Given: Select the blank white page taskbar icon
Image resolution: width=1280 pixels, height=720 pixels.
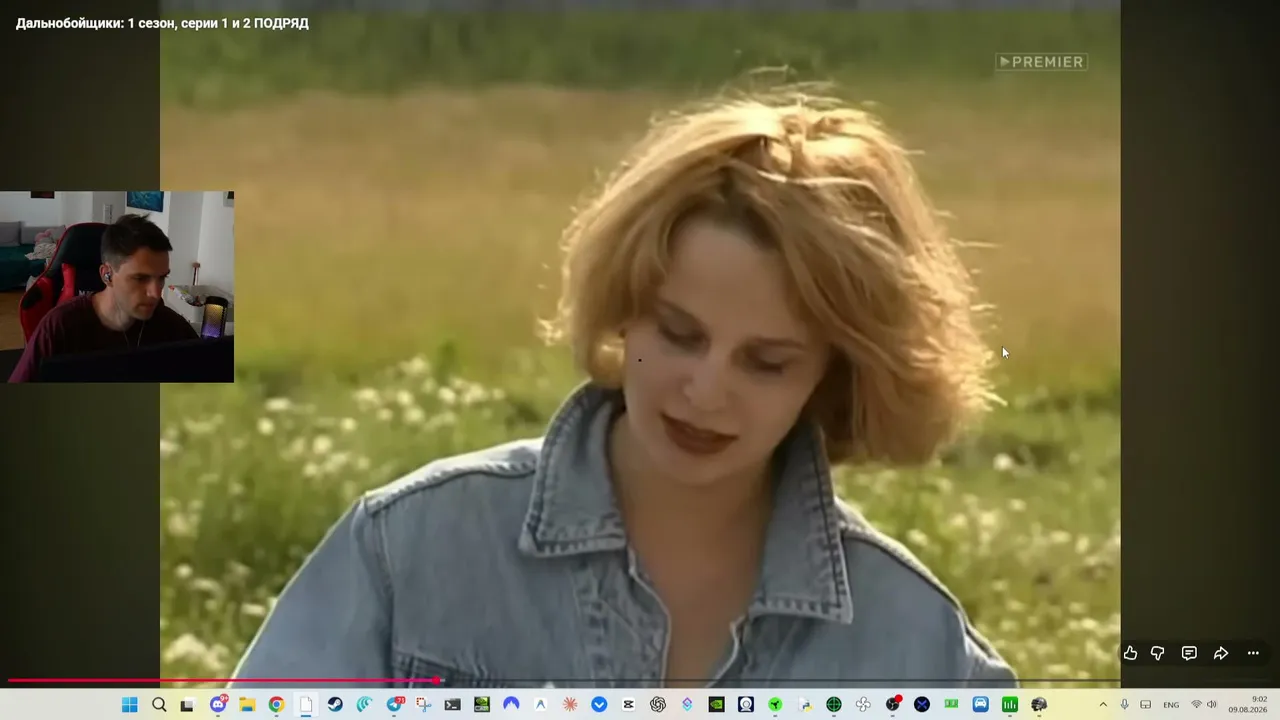Looking at the screenshot, I should tap(306, 705).
